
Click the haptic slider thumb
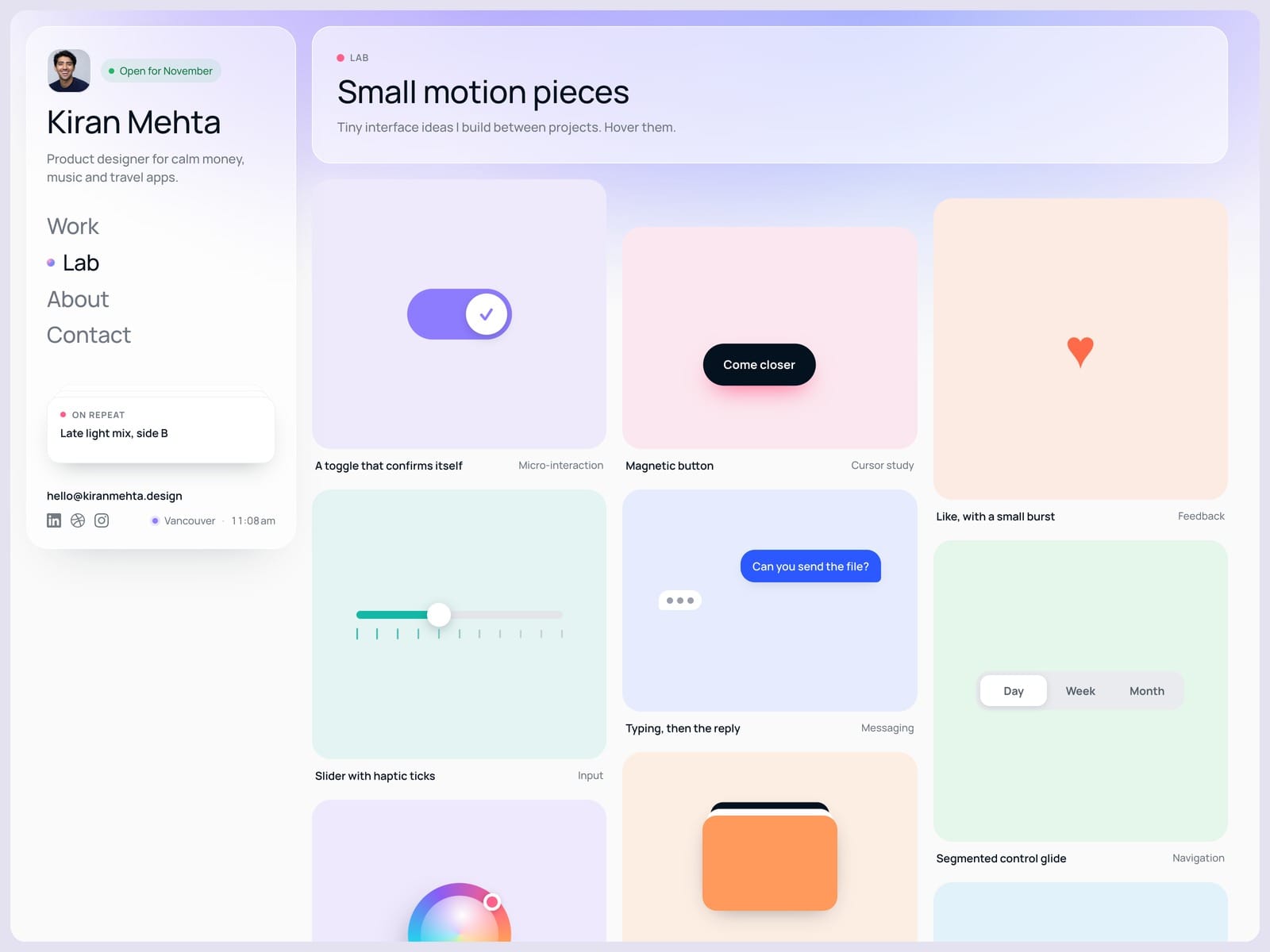[439, 614]
